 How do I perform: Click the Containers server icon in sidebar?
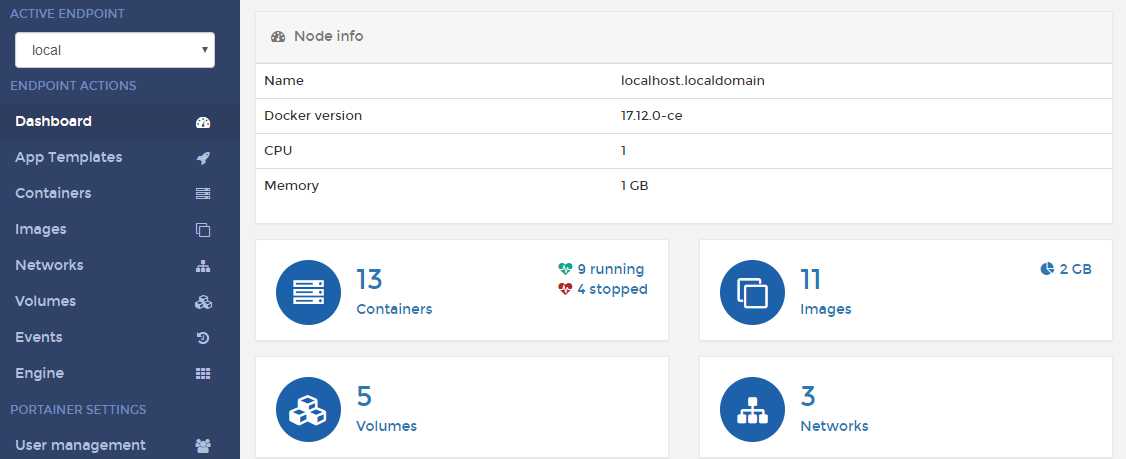[203, 194]
